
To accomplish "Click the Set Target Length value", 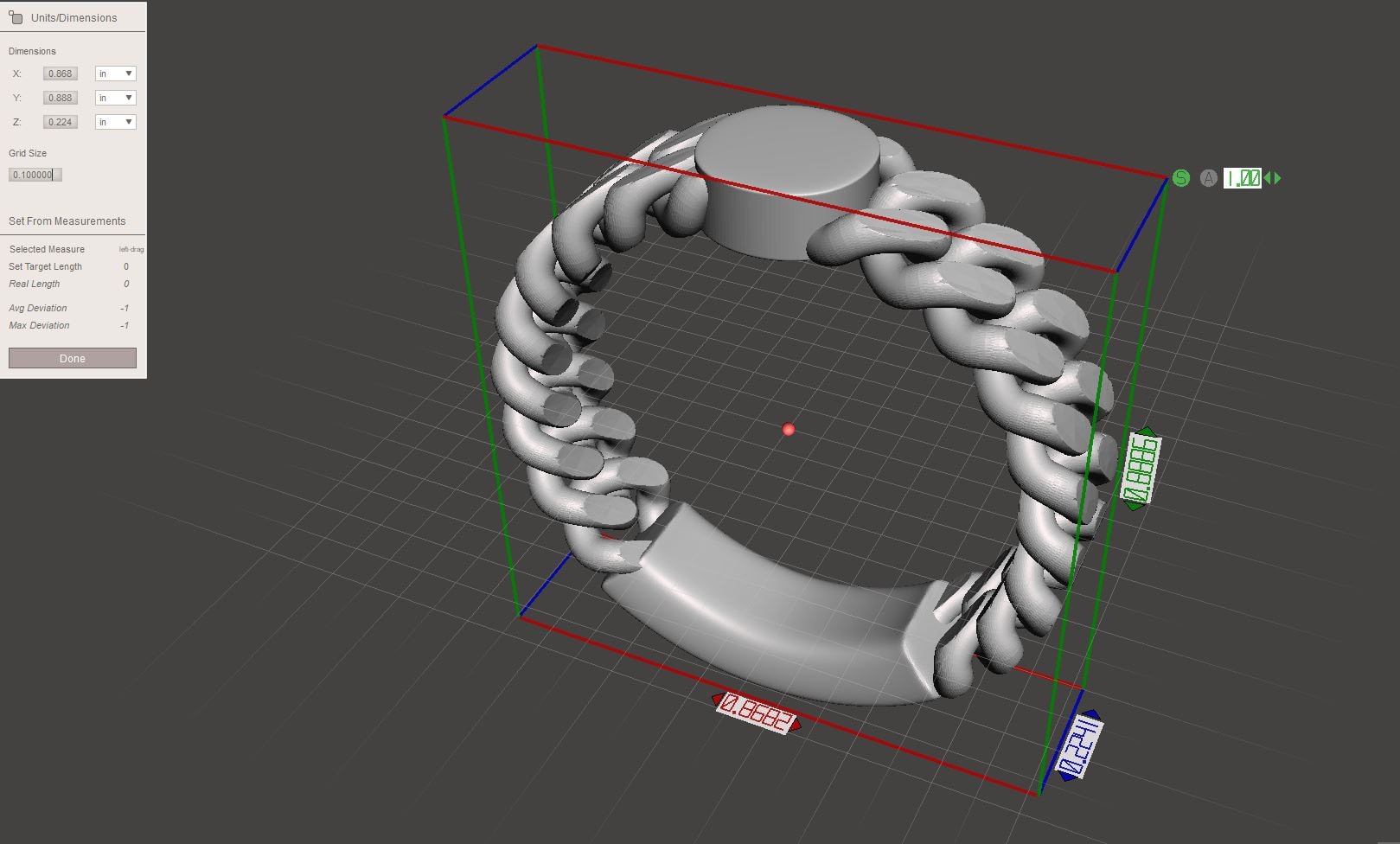I will click(x=126, y=266).
